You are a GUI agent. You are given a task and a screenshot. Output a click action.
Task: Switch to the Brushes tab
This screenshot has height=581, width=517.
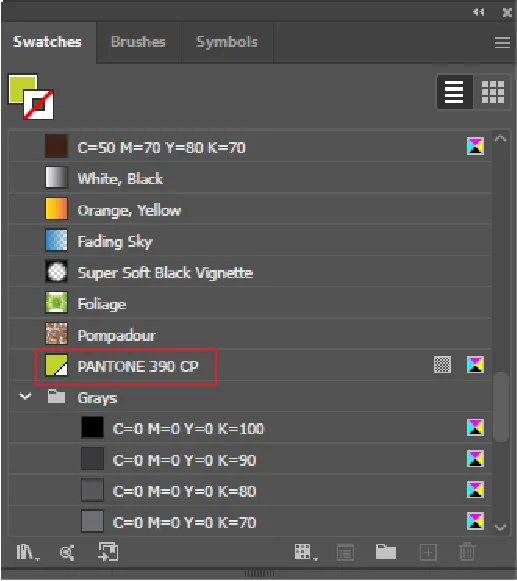pos(138,42)
